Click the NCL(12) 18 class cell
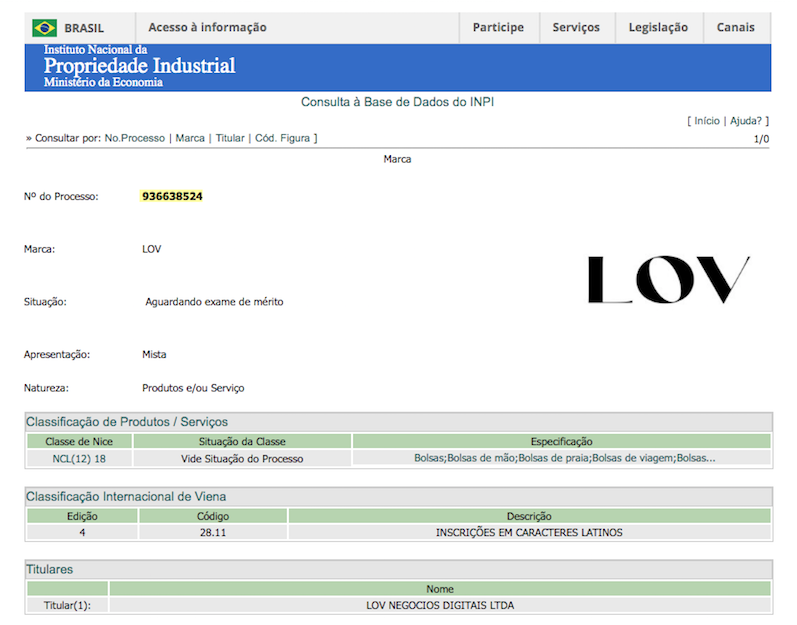797x625 pixels. pos(79,459)
